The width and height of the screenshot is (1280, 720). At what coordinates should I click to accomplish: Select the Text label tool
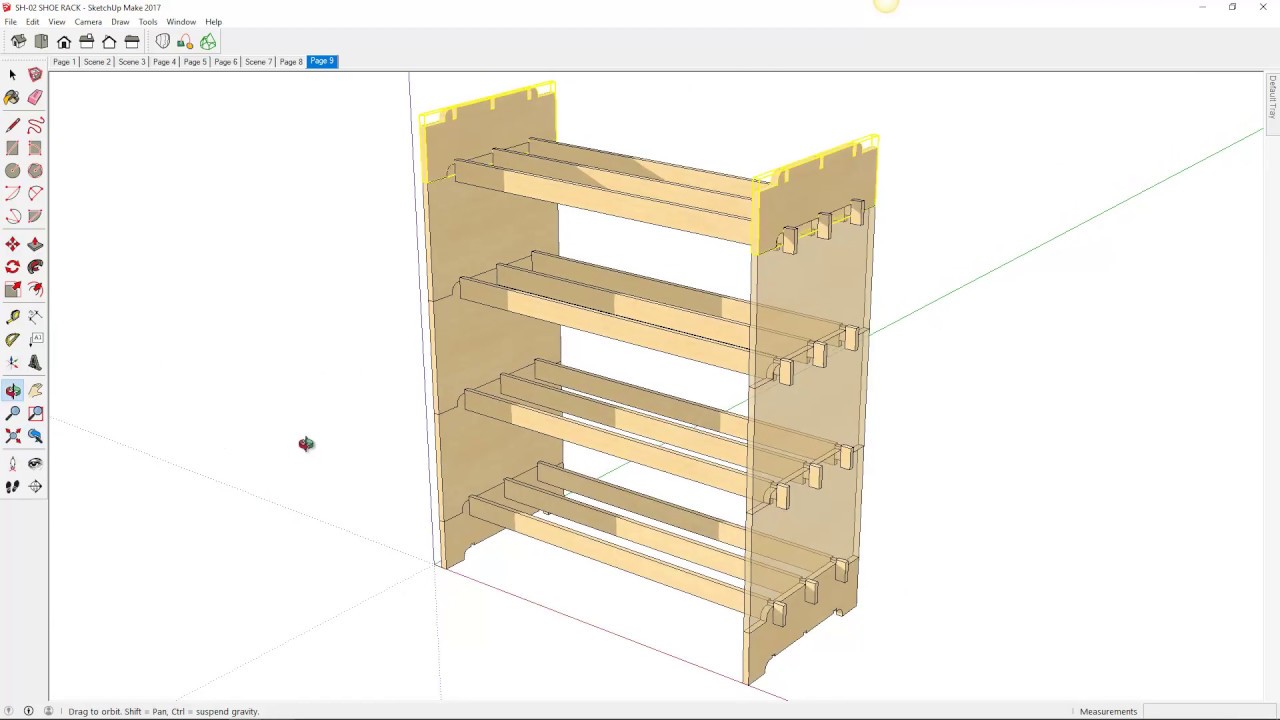pyautogui.click(x=35, y=340)
